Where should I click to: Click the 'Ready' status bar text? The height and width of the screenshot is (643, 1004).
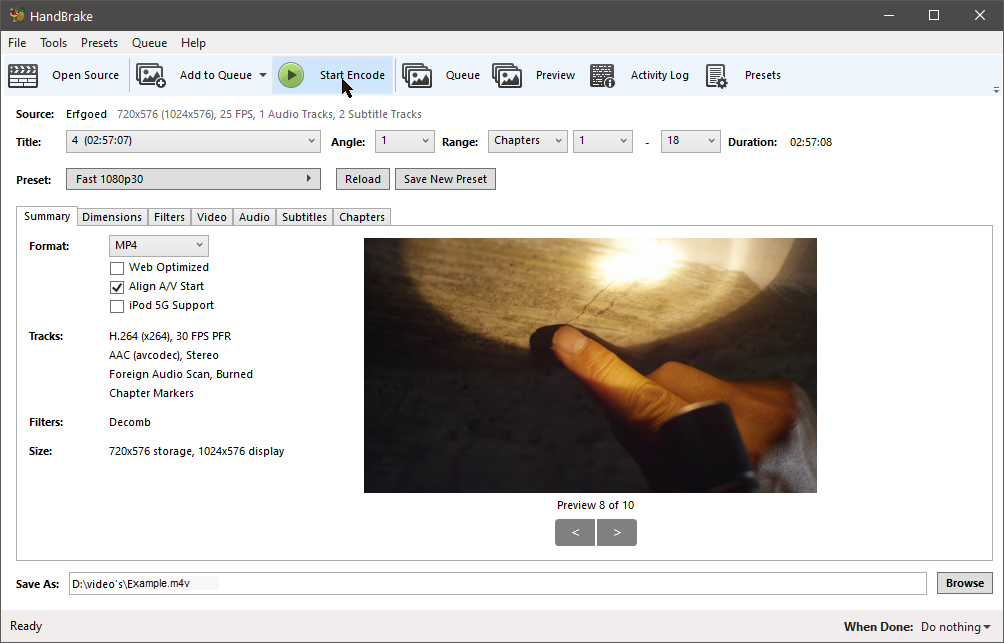tap(26, 626)
